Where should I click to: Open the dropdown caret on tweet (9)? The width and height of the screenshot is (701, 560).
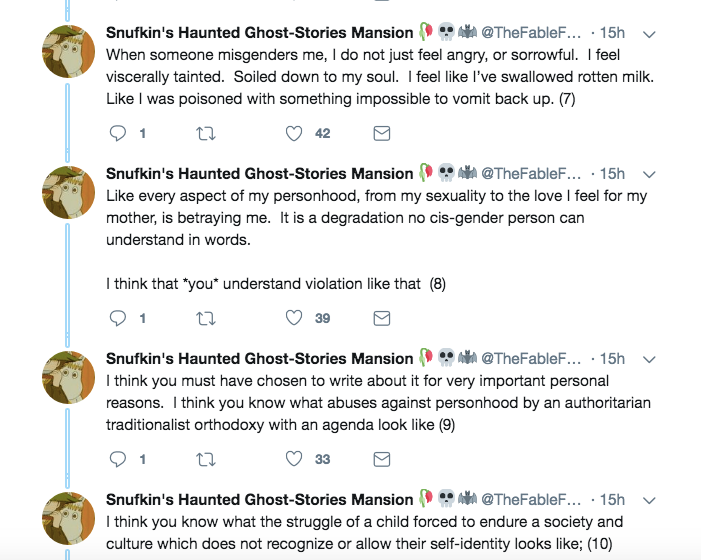tap(649, 359)
